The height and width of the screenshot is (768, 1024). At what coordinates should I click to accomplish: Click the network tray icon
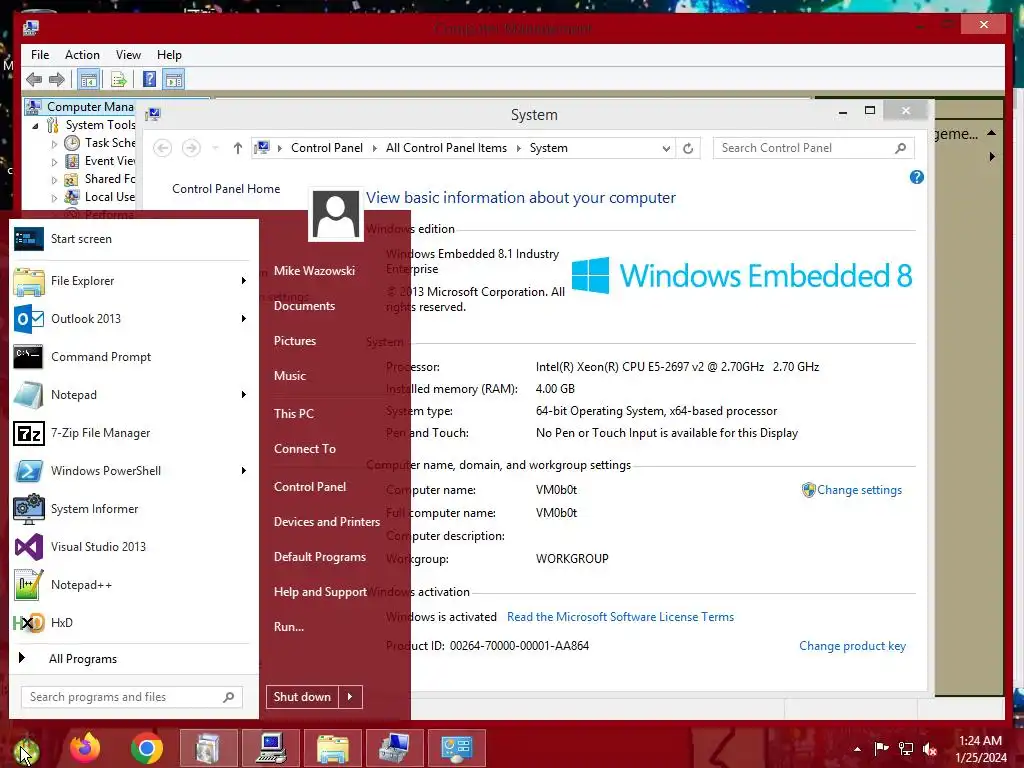tap(906, 749)
